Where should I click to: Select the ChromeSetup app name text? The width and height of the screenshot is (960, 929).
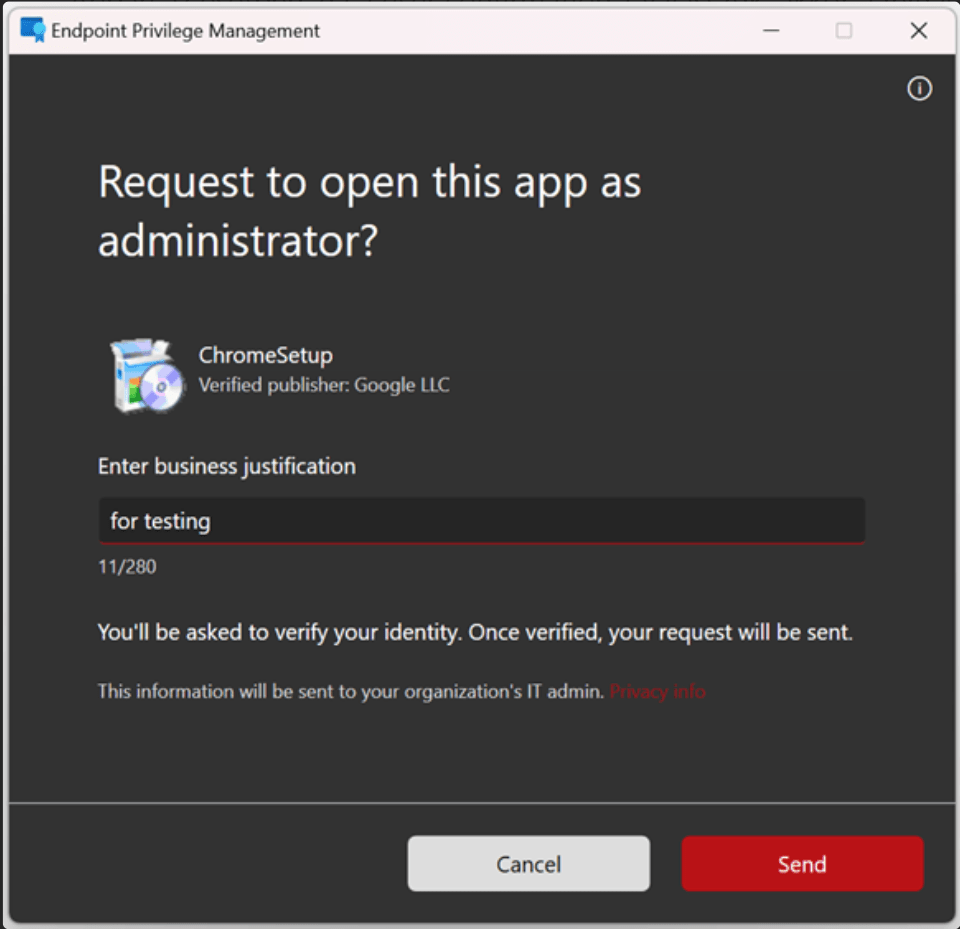tap(265, 355)
